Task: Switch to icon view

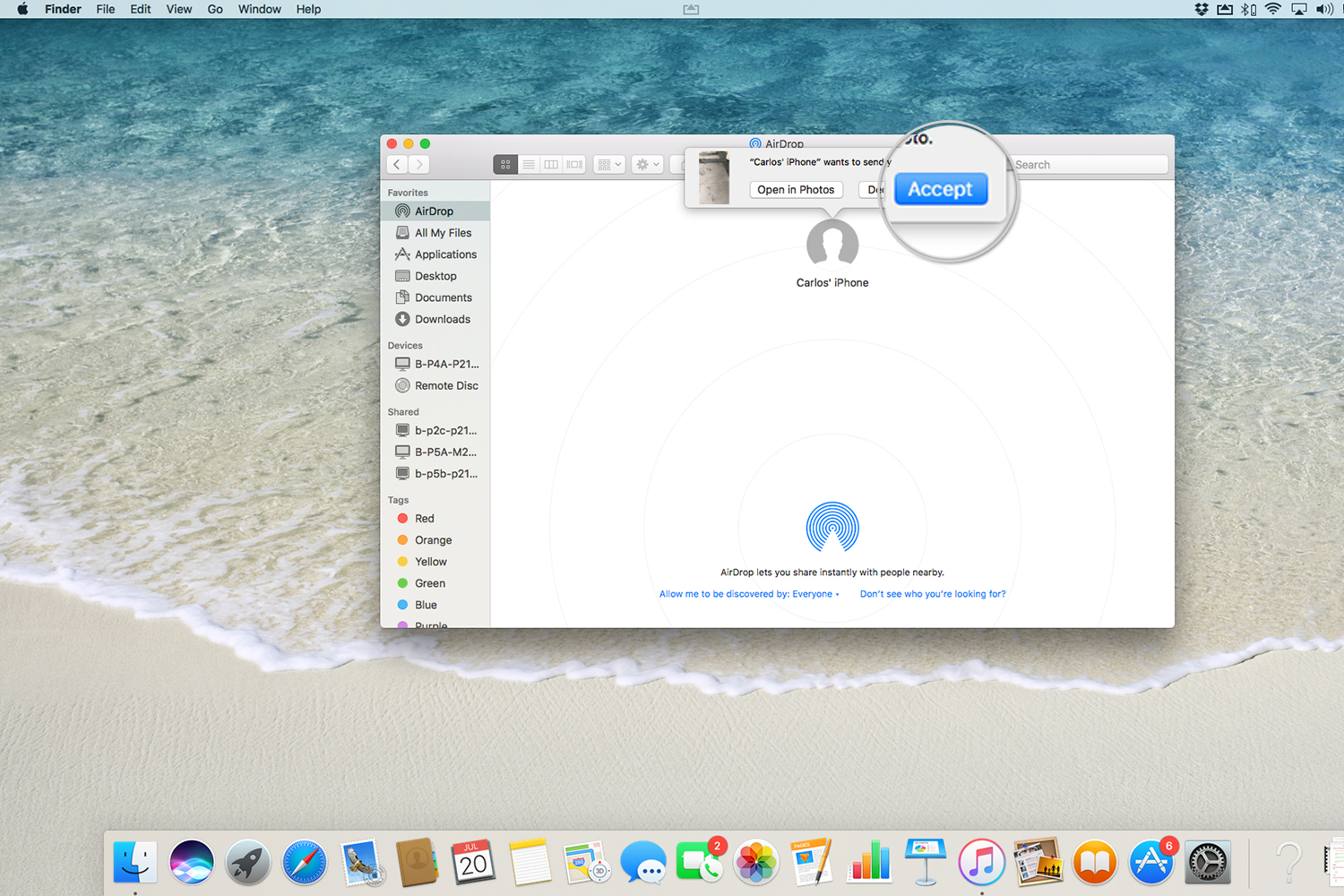Action: click(505, 165)
